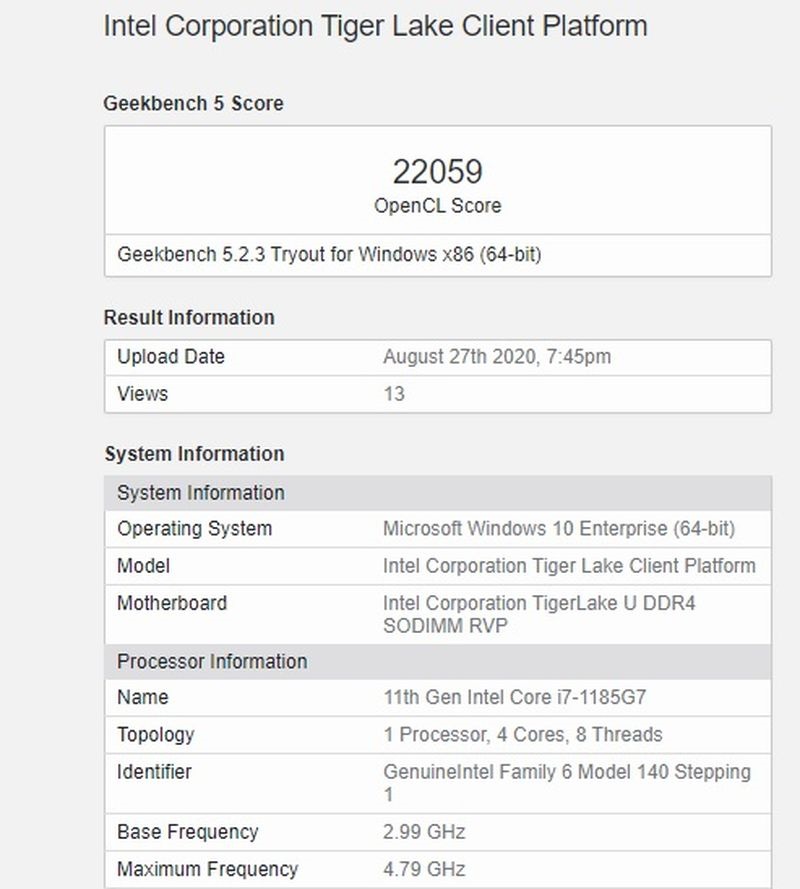
Task: Click the Upload Date row label
Action: 171,357
